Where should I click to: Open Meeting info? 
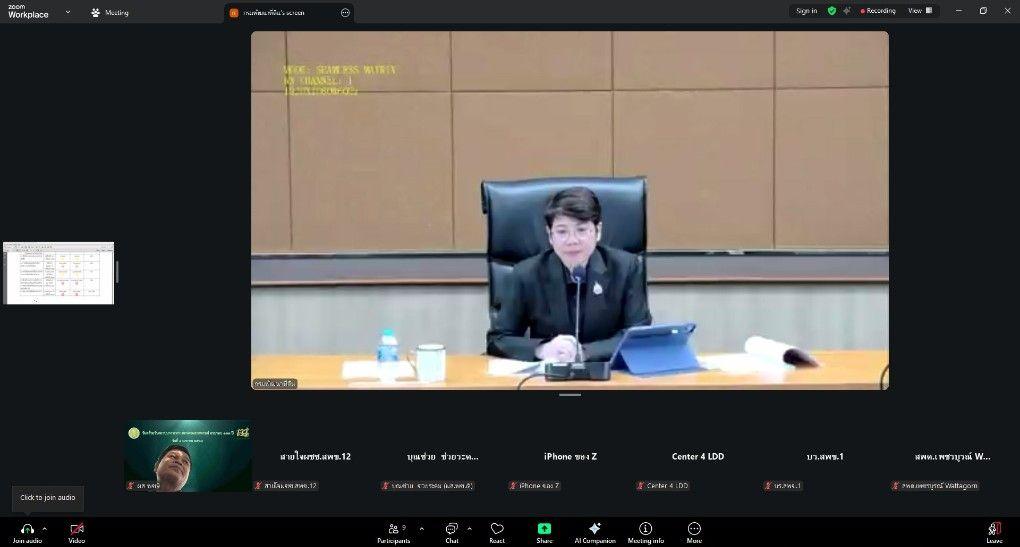645,529
